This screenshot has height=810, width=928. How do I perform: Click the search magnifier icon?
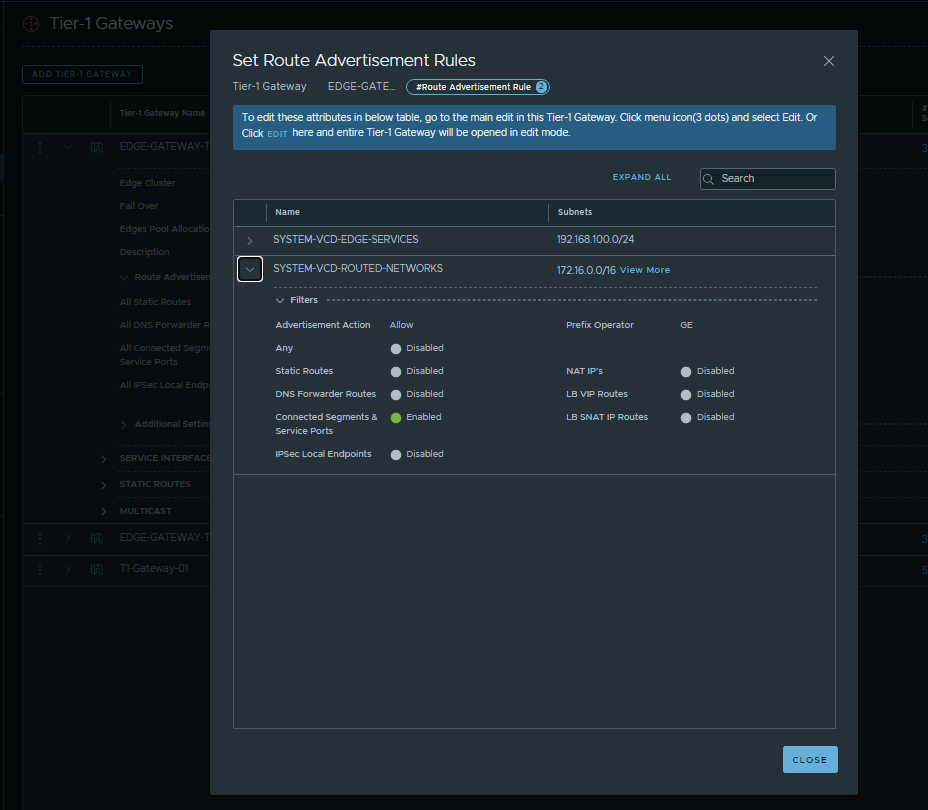click(x=709, y=179)
